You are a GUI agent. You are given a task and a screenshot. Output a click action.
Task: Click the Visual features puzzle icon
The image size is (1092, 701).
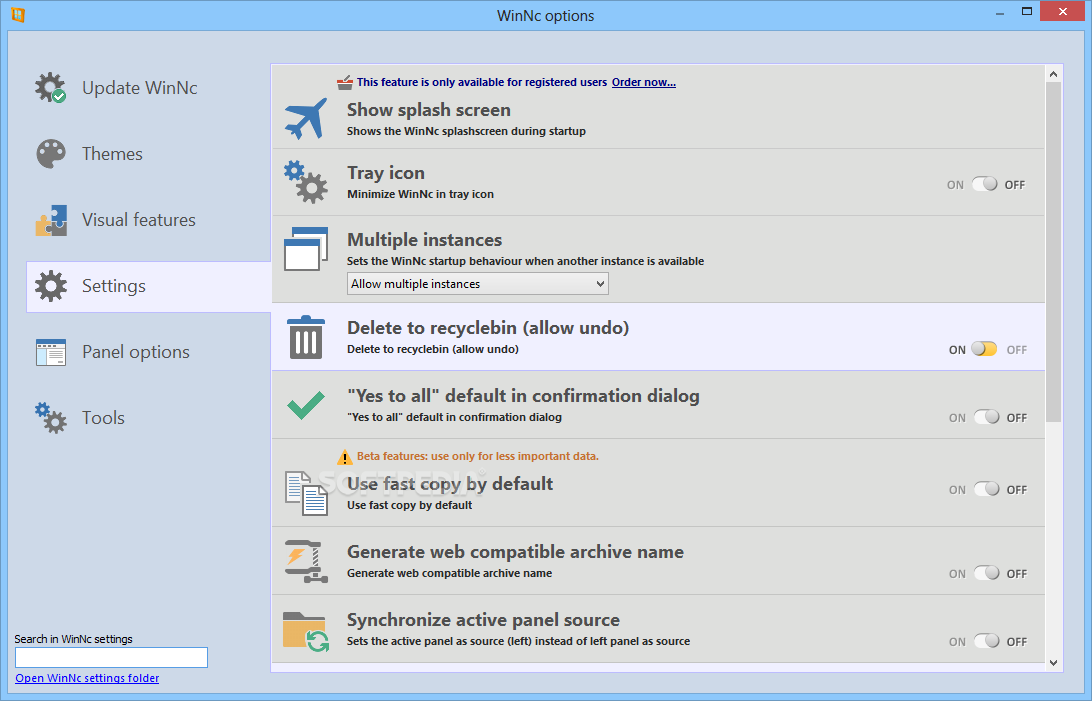click(51, 220)
